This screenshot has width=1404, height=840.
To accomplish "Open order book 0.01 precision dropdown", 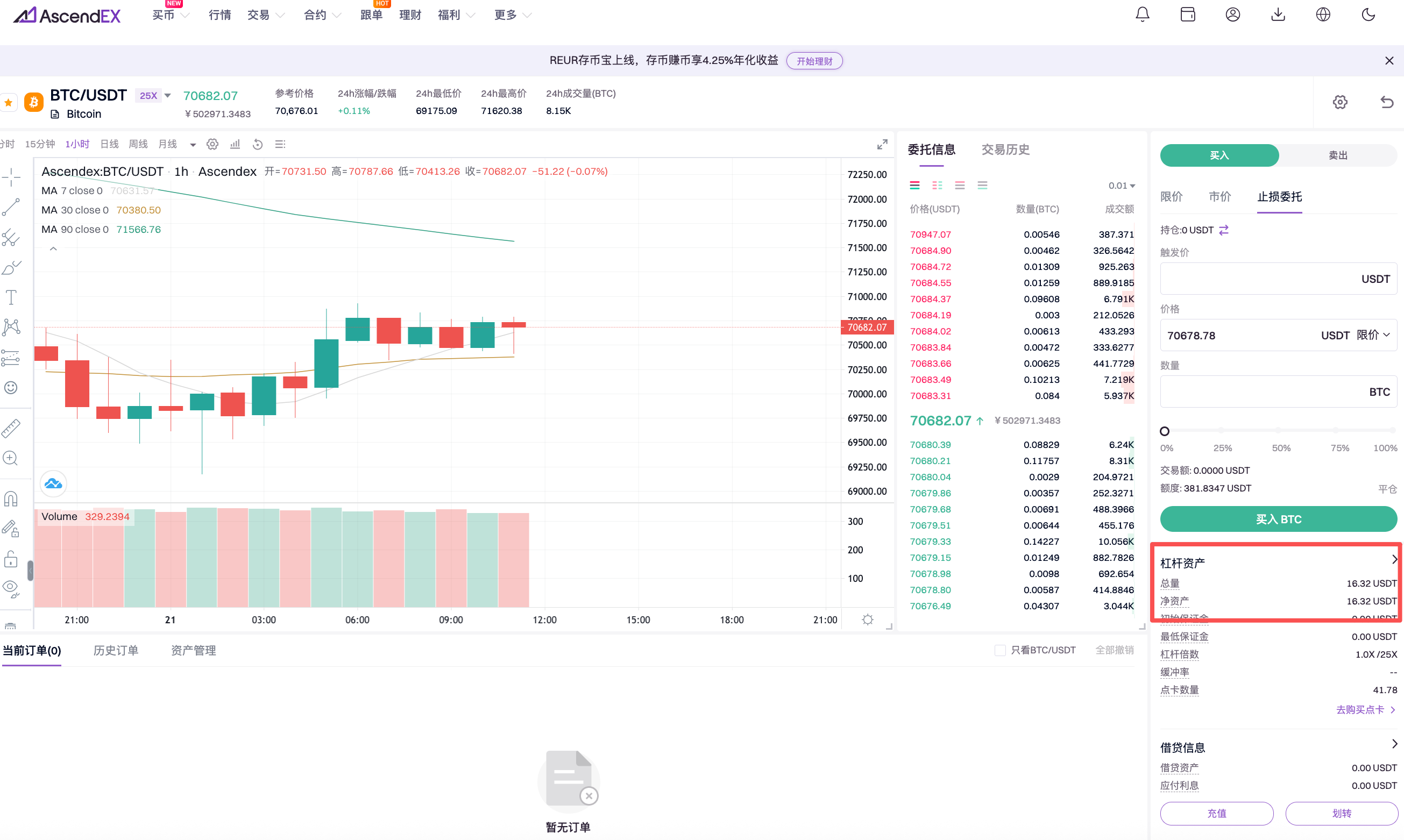I will click(x=1122, y=186).
